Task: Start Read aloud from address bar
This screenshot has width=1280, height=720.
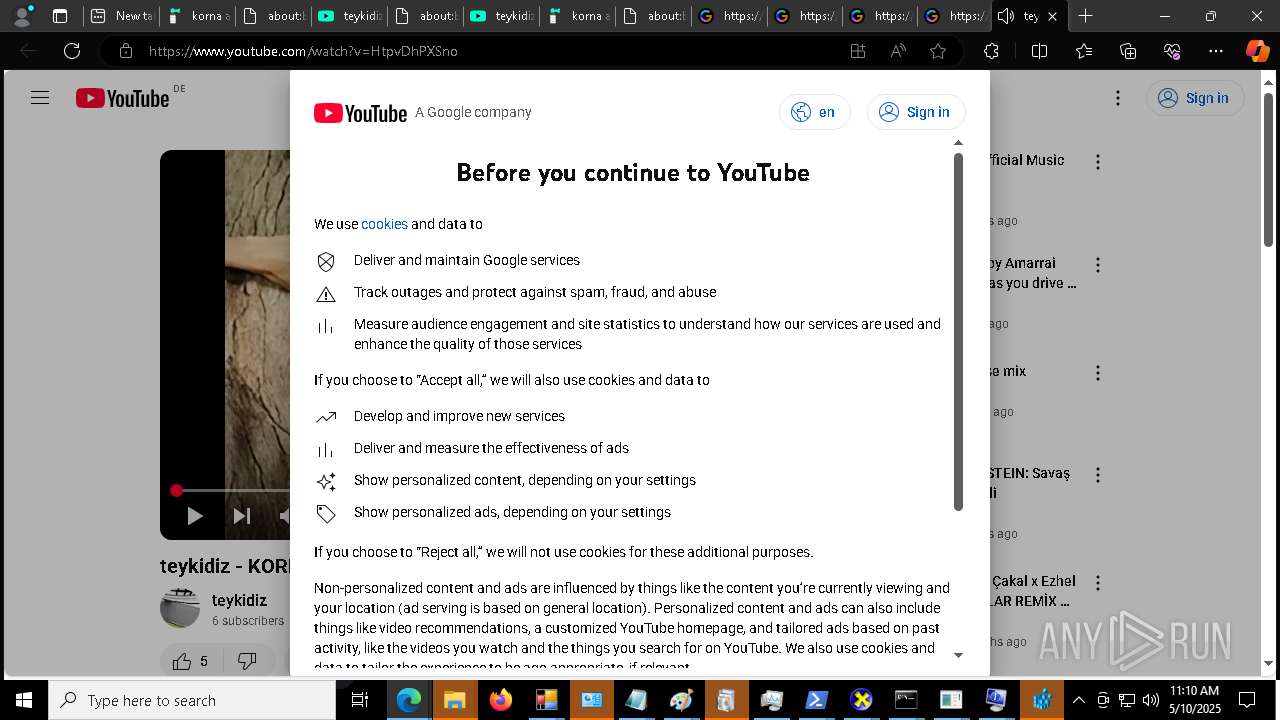Action: tap(898, 51)
